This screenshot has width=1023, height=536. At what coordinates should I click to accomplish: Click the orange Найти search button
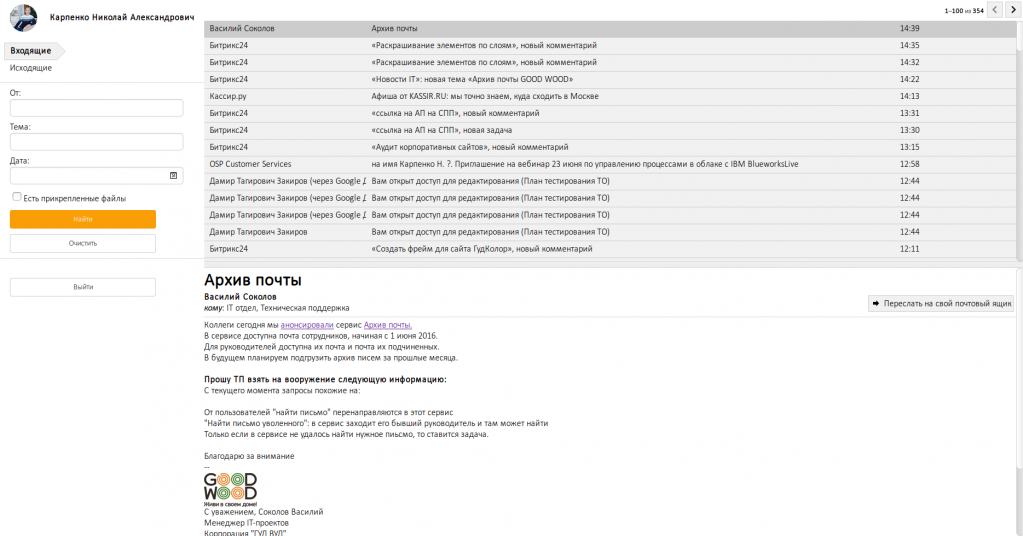83,219
